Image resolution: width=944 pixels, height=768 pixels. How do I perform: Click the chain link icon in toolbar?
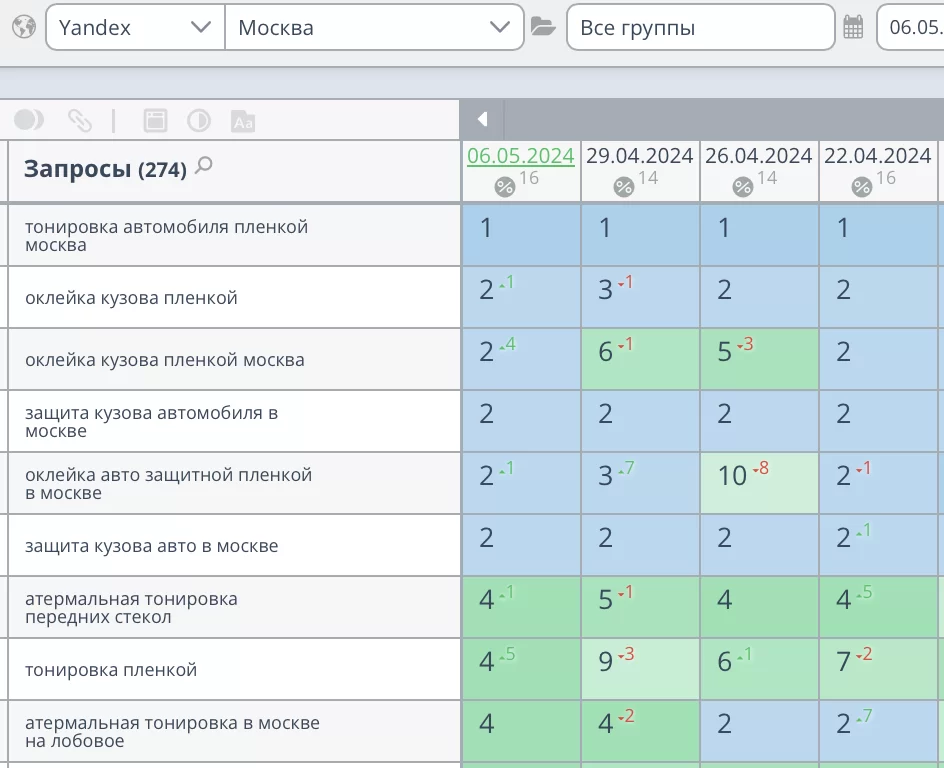(79, 121)
